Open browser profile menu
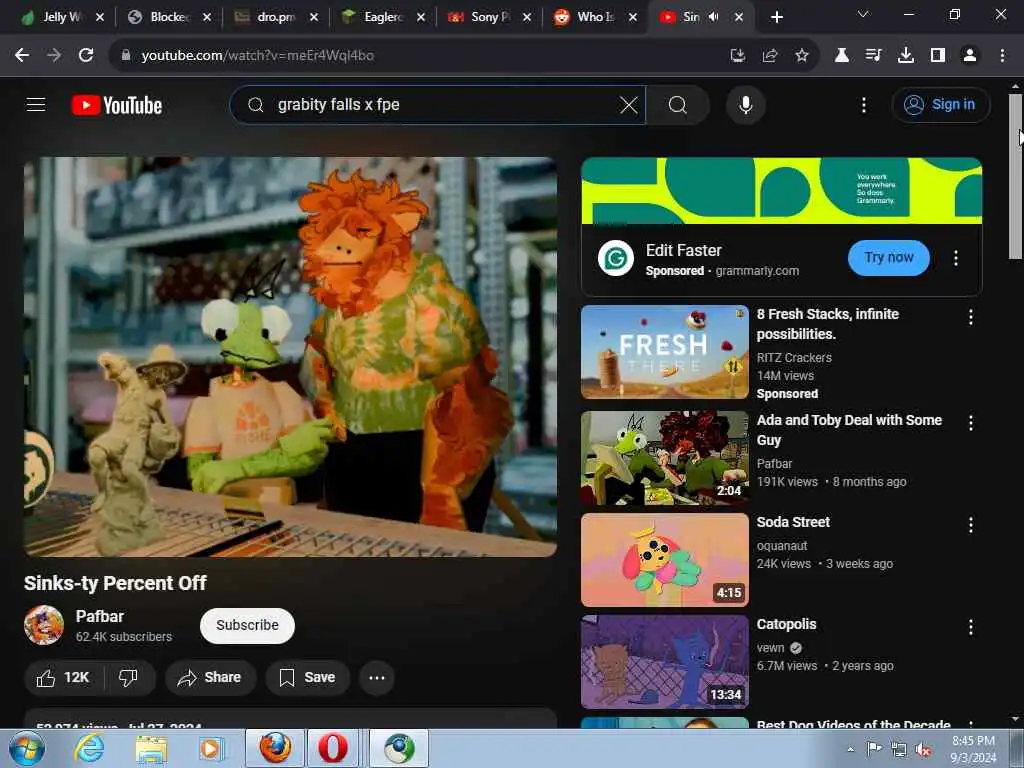 tap(970, 56)
